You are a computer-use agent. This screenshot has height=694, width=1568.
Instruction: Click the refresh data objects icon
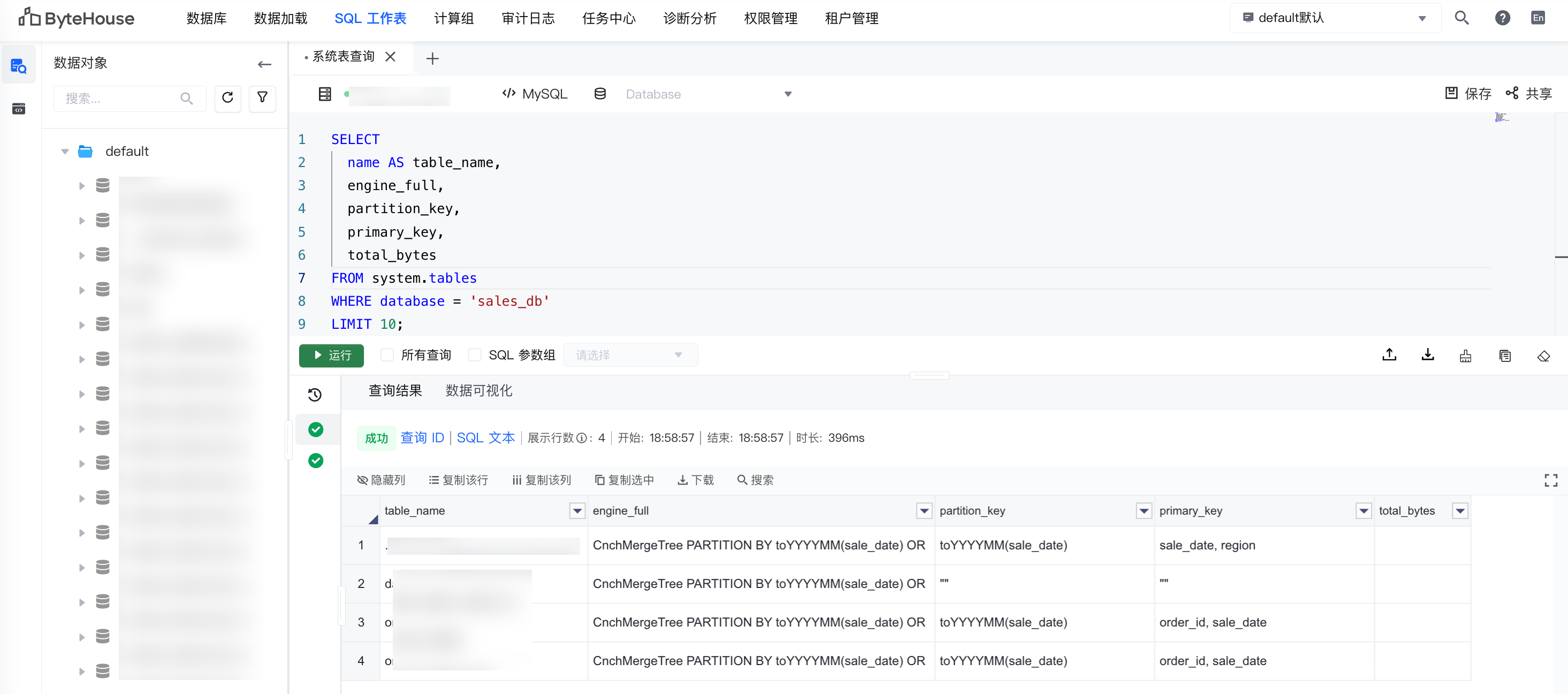[x=227, y=98]
